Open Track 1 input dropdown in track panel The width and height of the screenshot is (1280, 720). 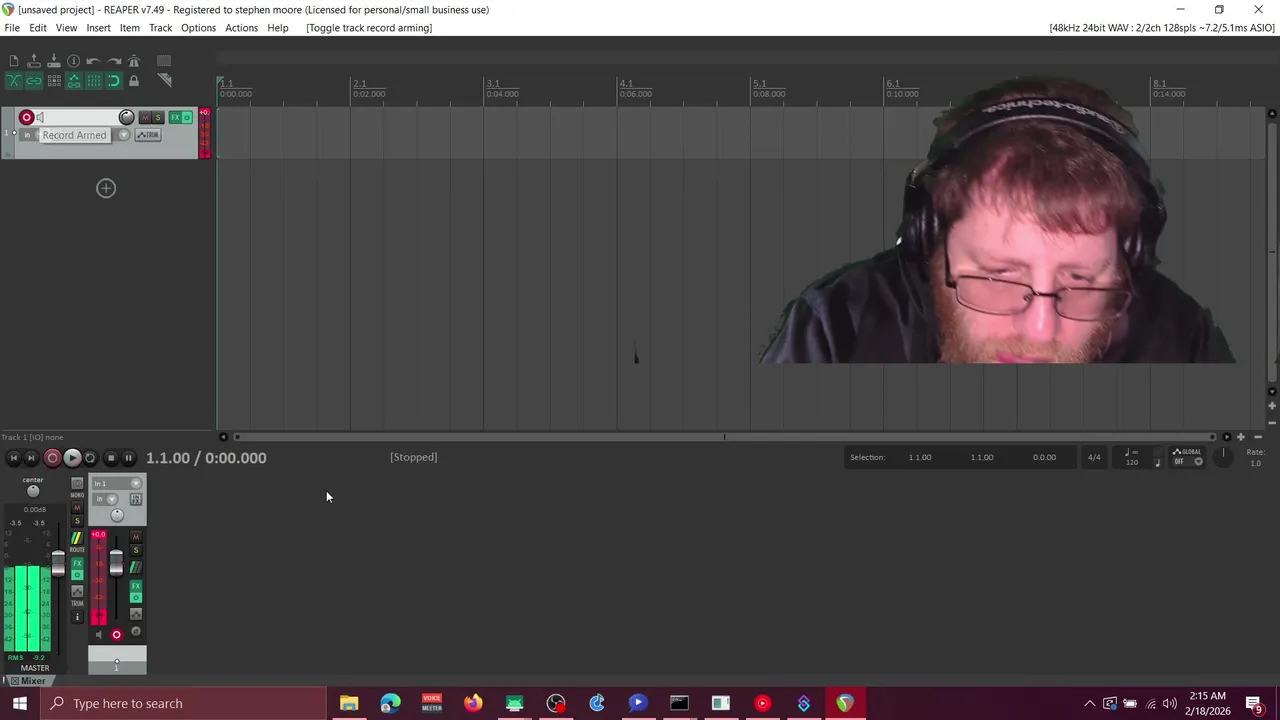tap(124, 135)
